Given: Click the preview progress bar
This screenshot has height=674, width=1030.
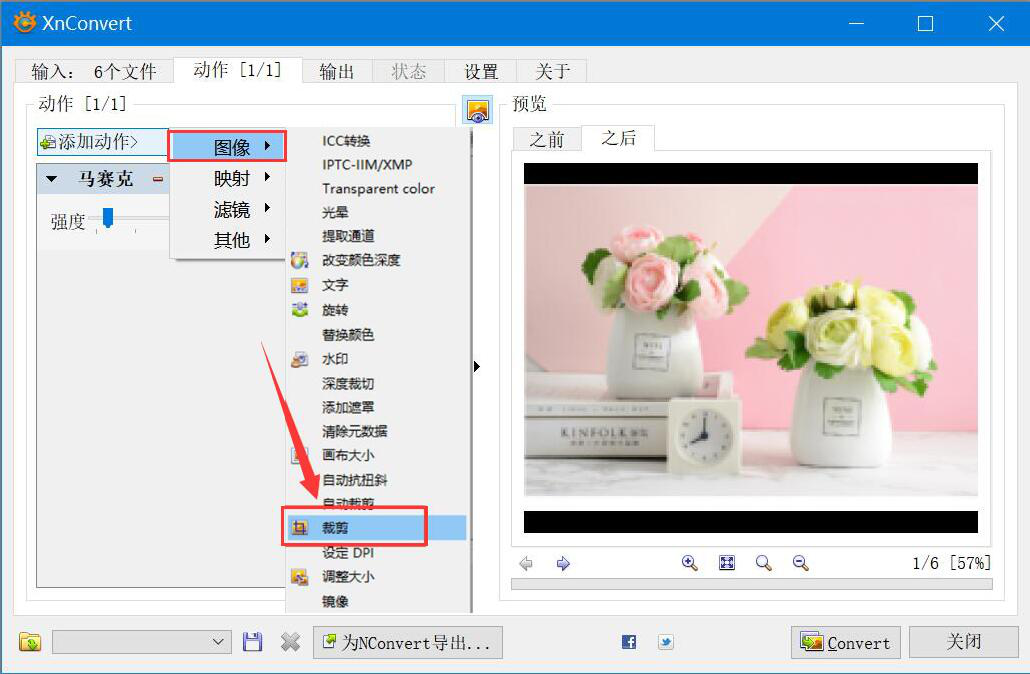Looking at the screenshot, I should click(751, 584).
